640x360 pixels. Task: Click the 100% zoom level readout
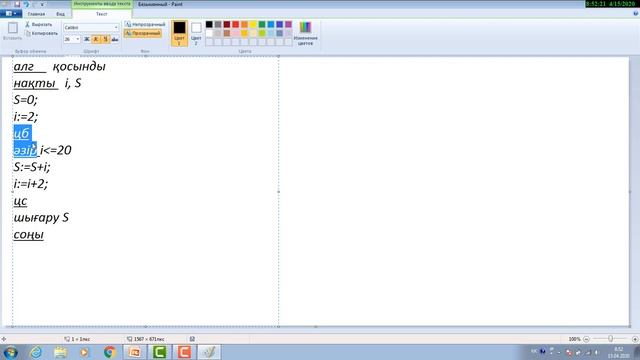pos(574,339)
